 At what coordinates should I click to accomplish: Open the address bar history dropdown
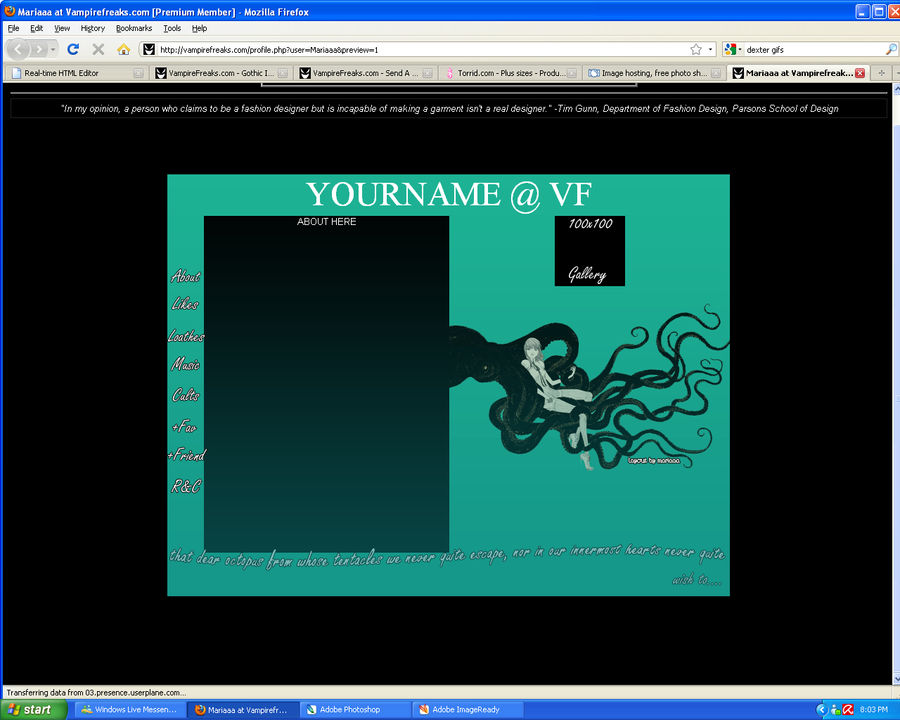coord(711,49)
